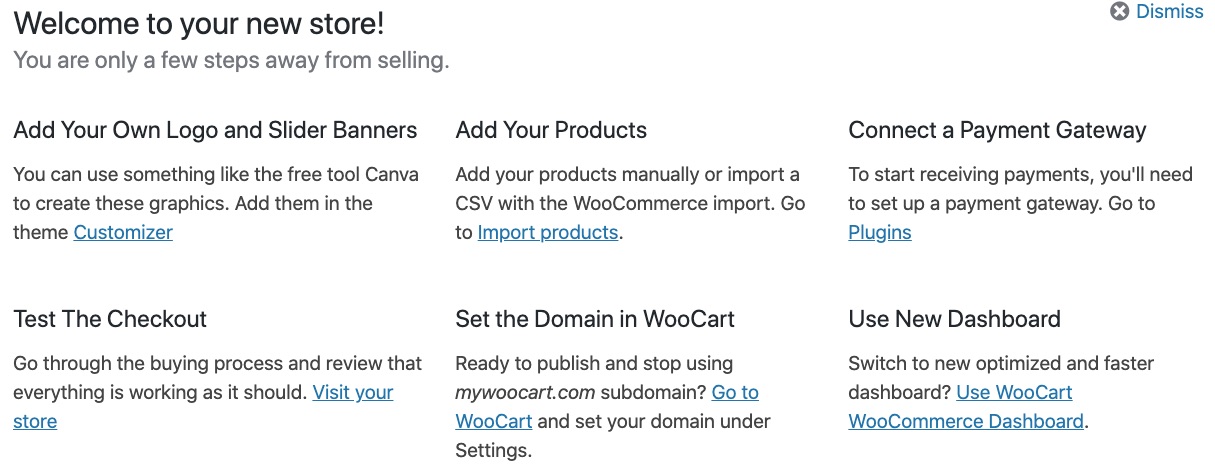1215x470 pixels.
Task: Click the few steps away from selling subtitle
Action: [x=231, y=60]
